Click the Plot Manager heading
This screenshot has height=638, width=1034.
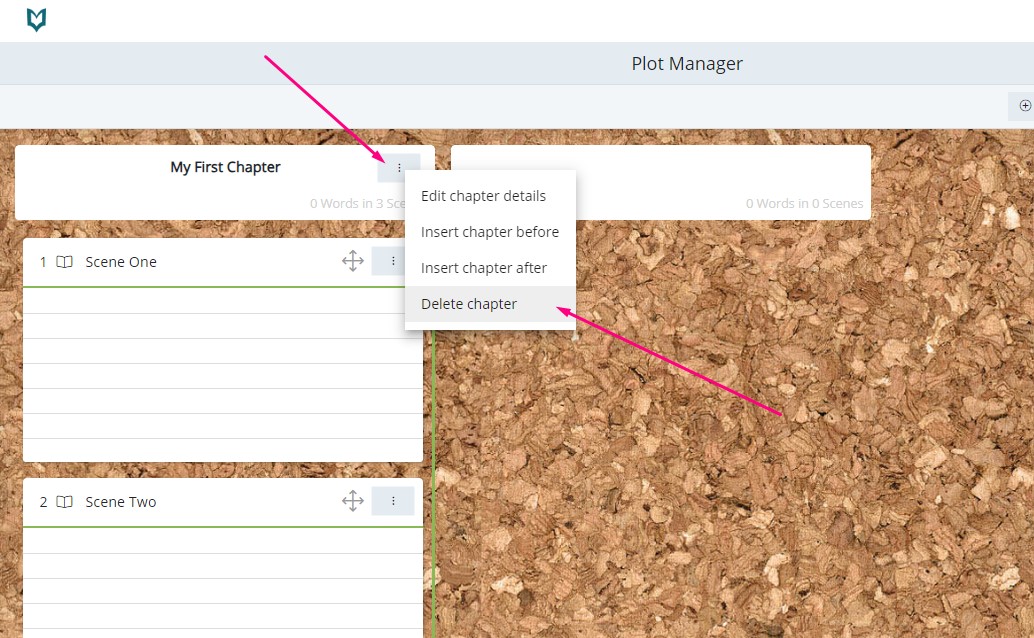coord(686,63)
